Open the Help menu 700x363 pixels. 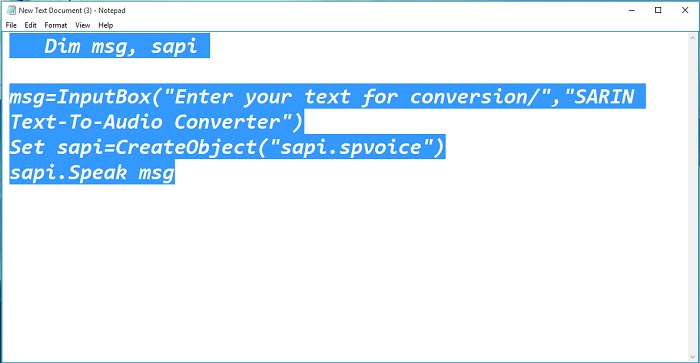point(106,25)
